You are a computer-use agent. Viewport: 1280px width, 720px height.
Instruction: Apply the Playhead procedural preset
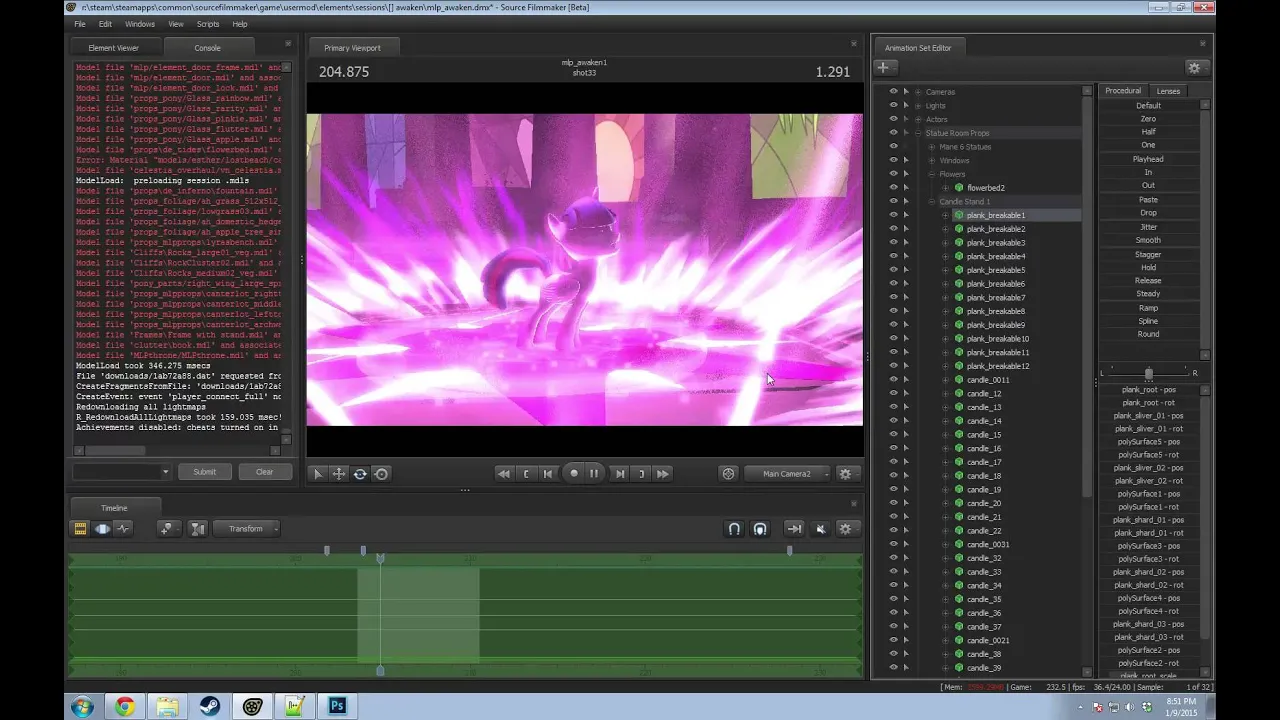(1148, 159)
